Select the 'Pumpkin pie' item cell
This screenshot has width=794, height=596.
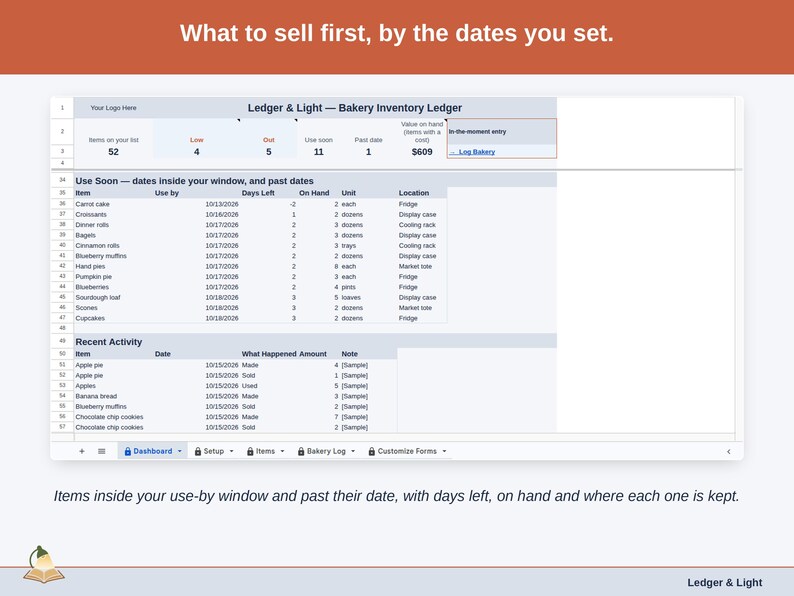113,277
